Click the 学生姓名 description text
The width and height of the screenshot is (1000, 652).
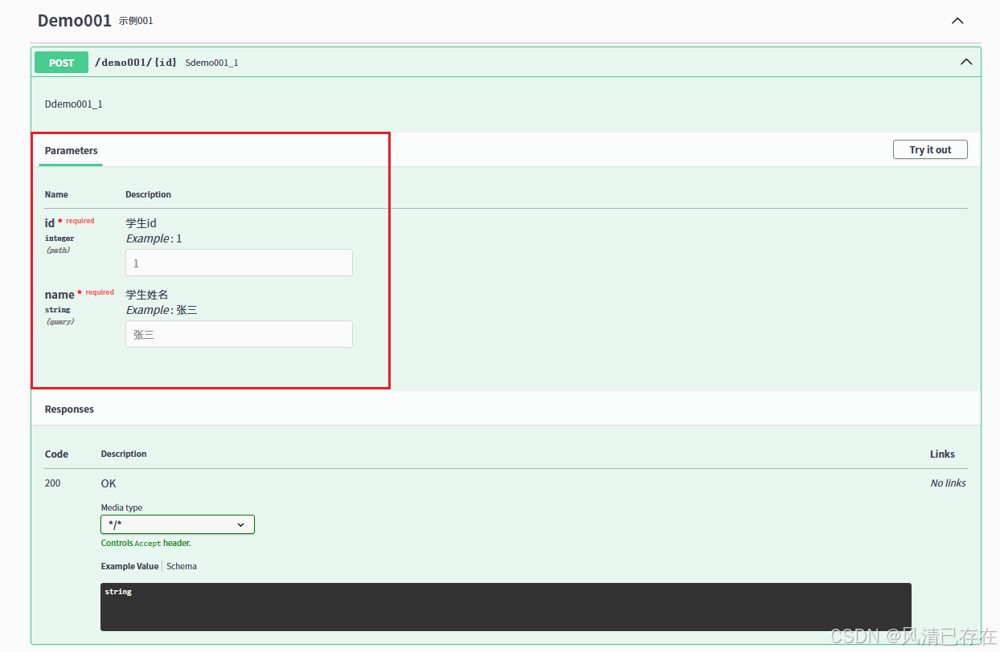[147, 294]
